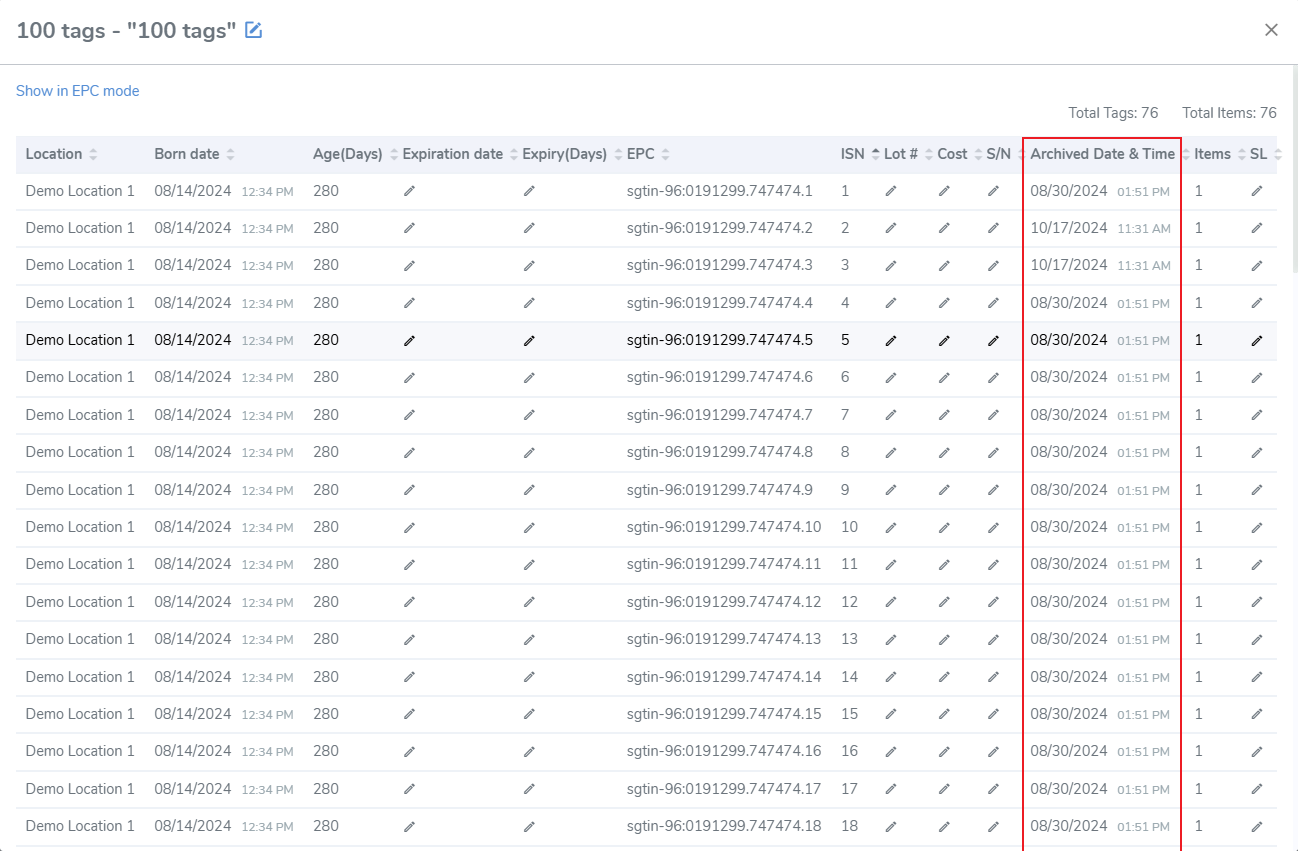Sort by EPC column header
The image size is (1298, 851).
pyautogui.click(x=648, y=154)
